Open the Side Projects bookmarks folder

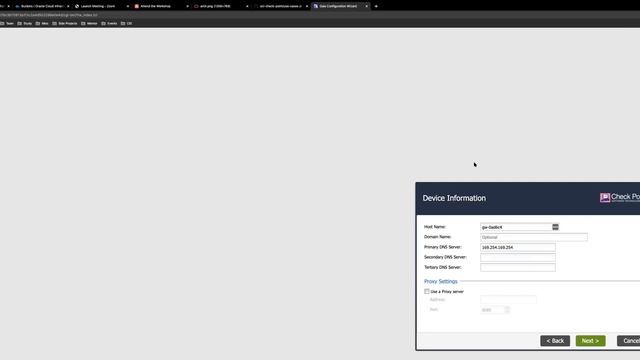(x=65, y=23)
